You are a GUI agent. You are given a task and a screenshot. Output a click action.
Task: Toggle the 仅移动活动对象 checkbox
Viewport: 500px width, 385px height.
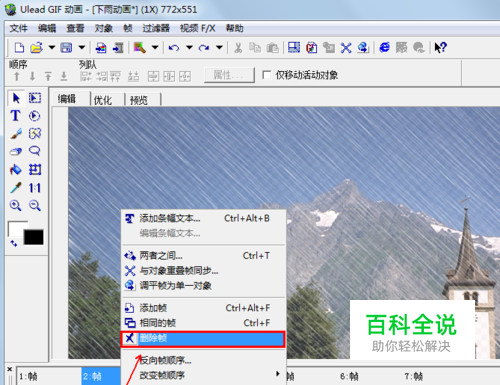[x=266, y=75]
